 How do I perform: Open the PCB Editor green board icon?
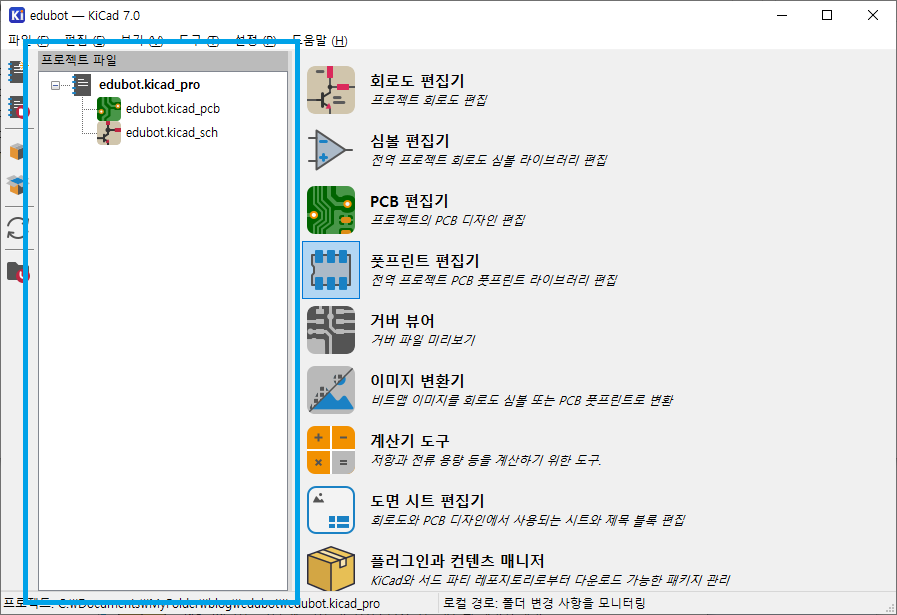coord(331,210)
